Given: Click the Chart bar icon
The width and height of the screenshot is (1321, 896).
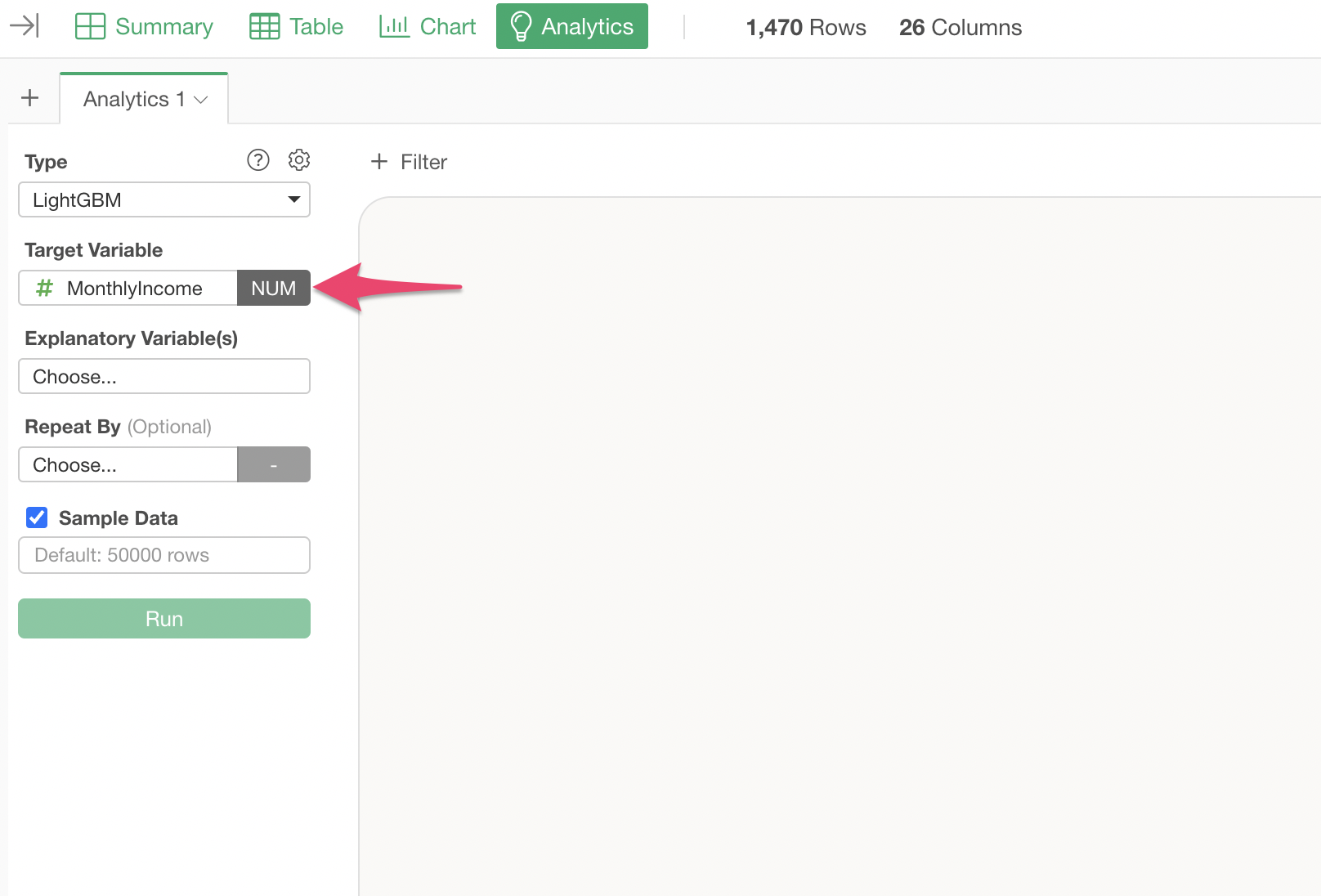Looking at the screenshot, I should (394, 26).
